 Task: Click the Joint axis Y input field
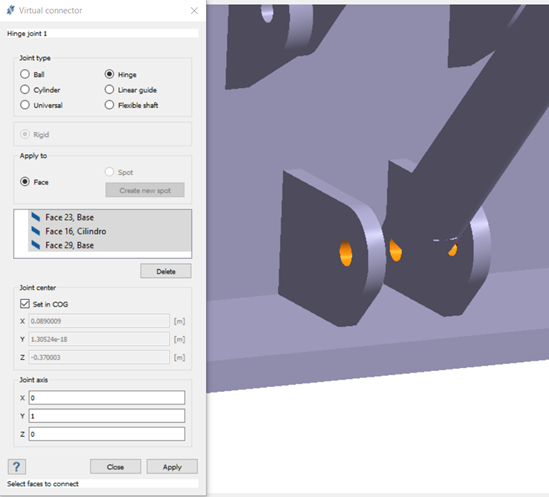tap(107, 416)
